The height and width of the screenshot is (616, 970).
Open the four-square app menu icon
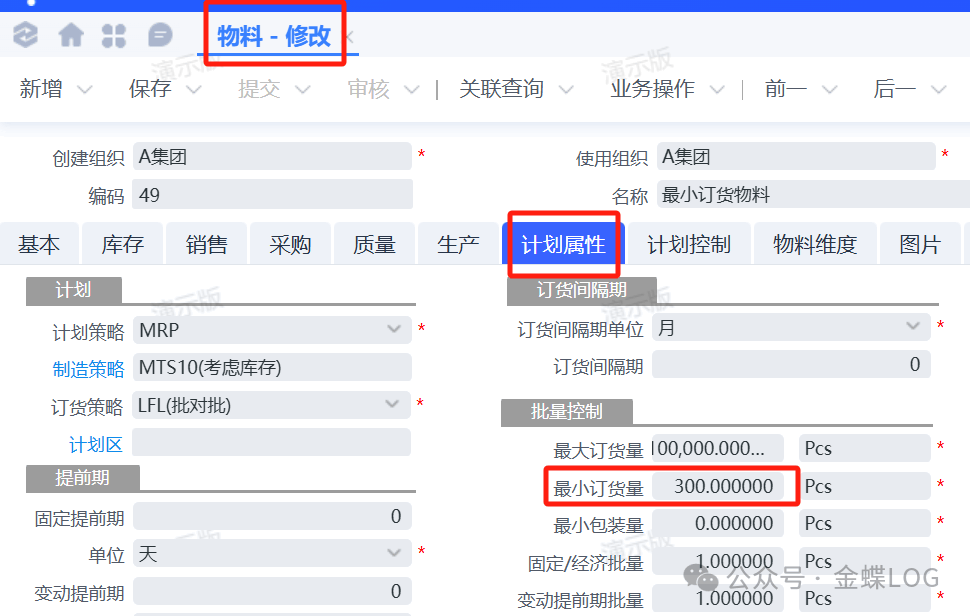[x=114, y=36]
